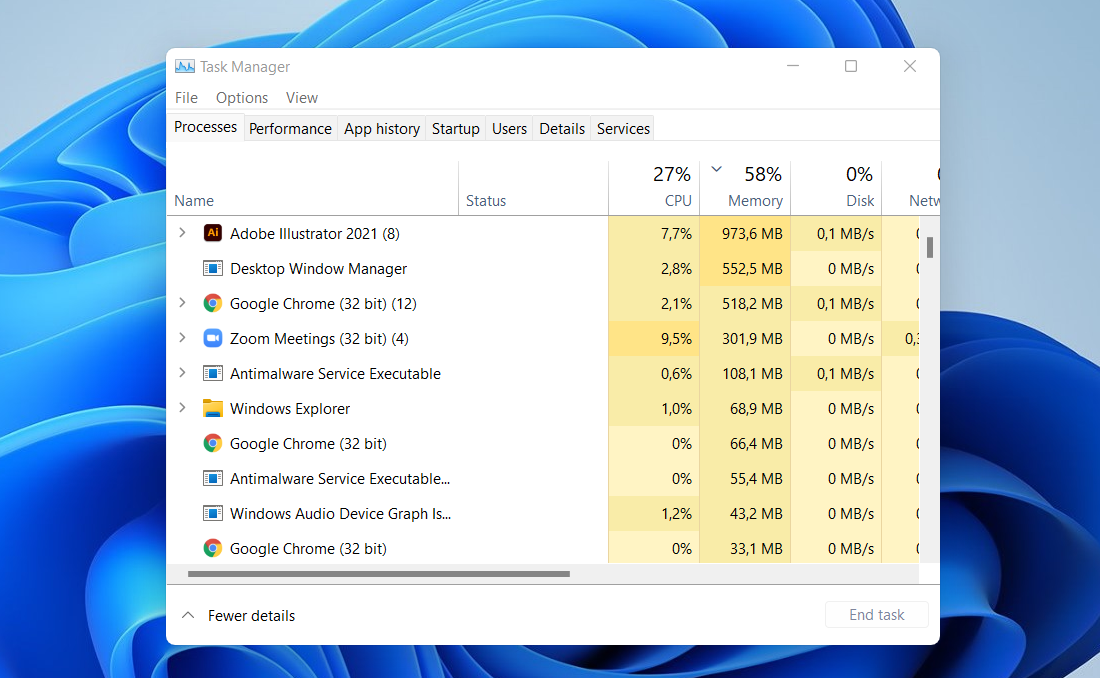Click the Zoom Meetings camera icon
Image resolution: width=1100 pixels, height=678 pixels.
(213, 338)
